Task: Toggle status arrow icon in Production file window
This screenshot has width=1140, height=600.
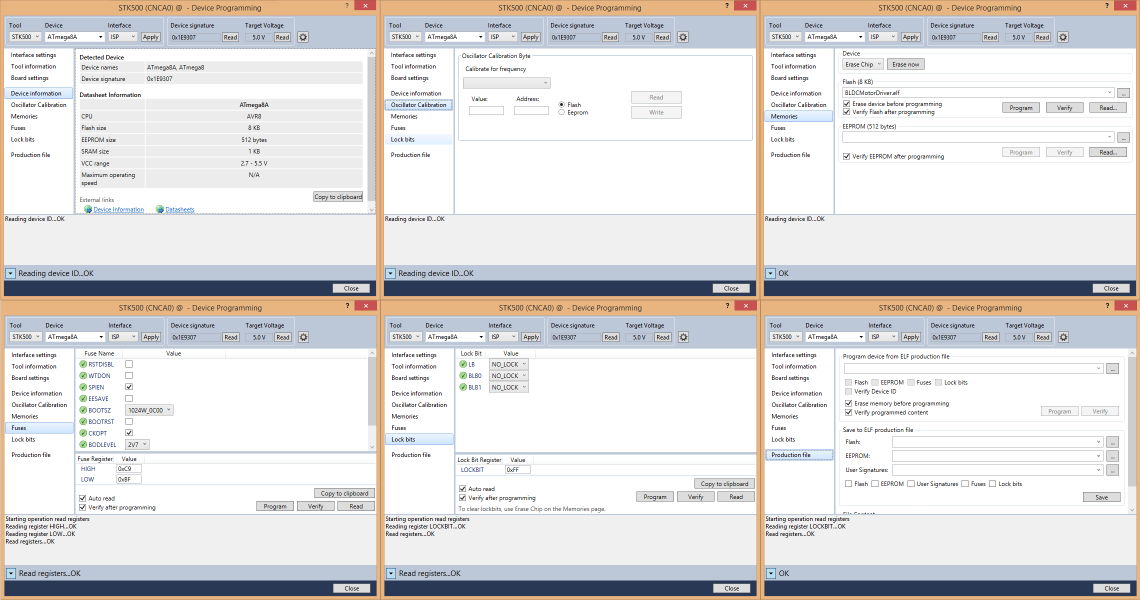Action: [x=771, y=573]
